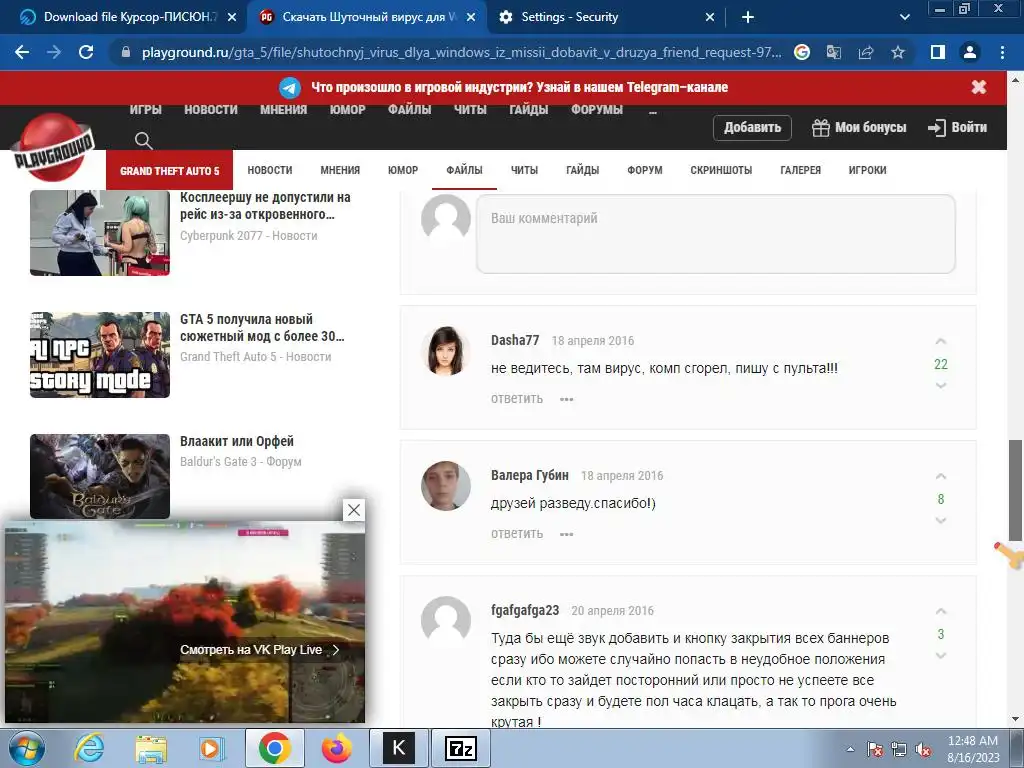Switch to Download file Курсор tab
This screenshot has height=768, width=1024.
click(x=131, y=17)
